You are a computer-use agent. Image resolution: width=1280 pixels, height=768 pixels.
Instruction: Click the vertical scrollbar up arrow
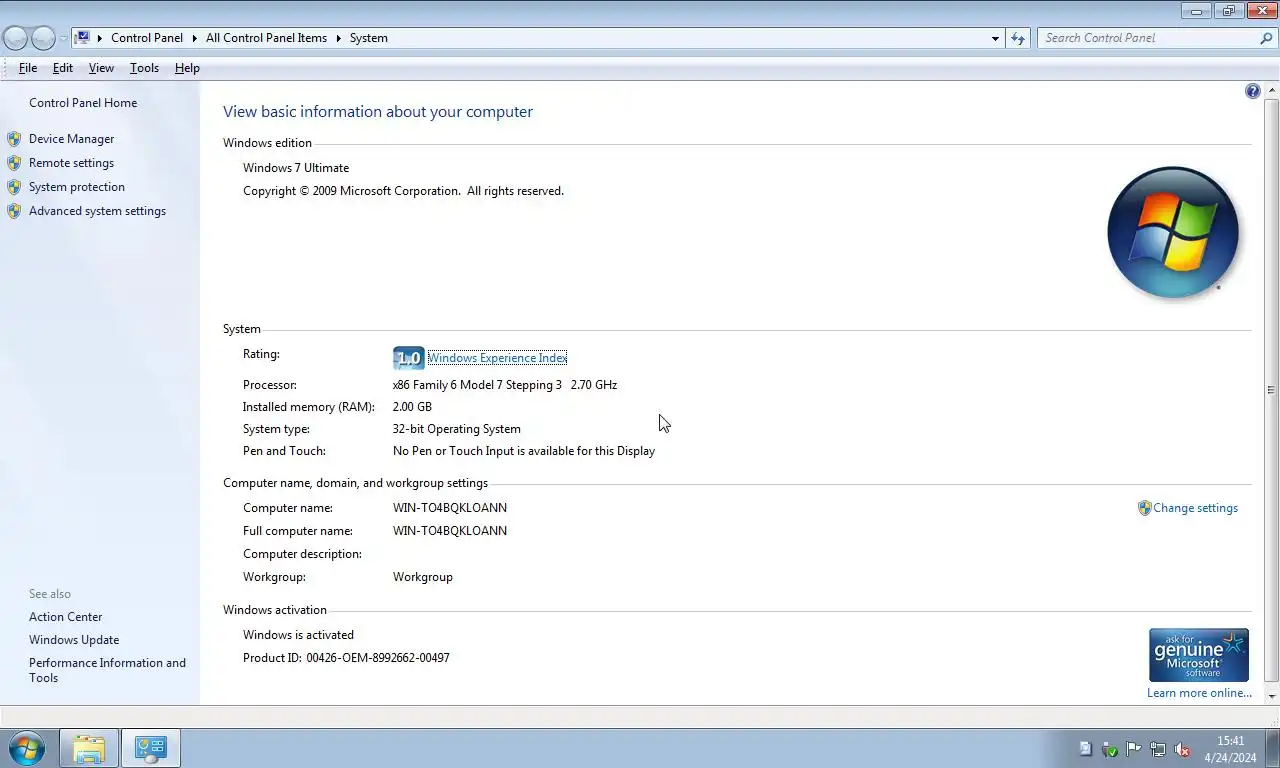pyautogui.click(x=1272, y=90)
